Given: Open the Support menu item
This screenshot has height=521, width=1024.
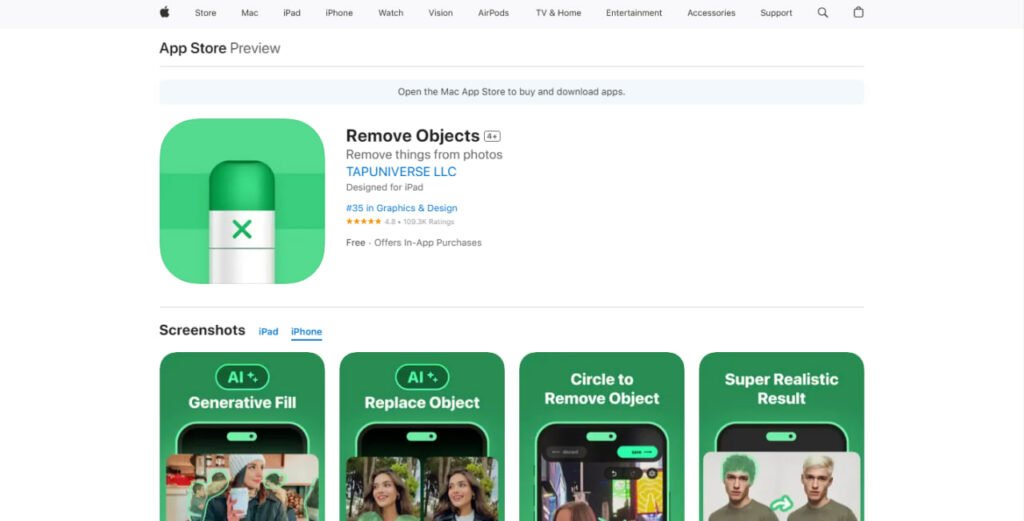Looking at the screenshot, I should (x=776, y=13).
